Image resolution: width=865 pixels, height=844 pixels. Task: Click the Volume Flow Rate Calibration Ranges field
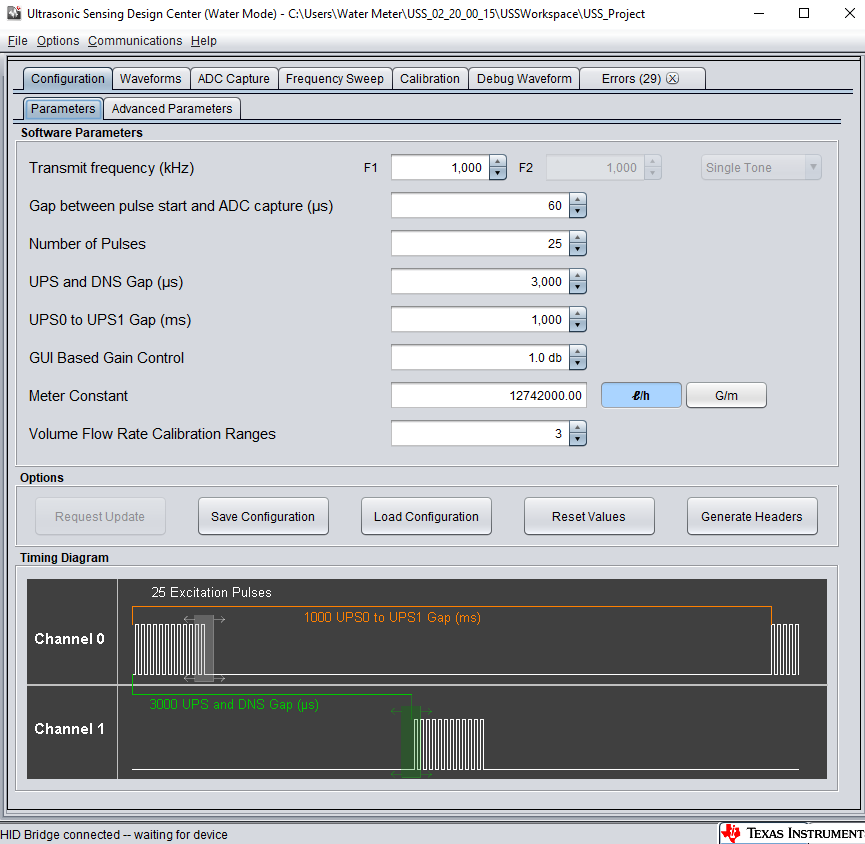tap(480, 434)
